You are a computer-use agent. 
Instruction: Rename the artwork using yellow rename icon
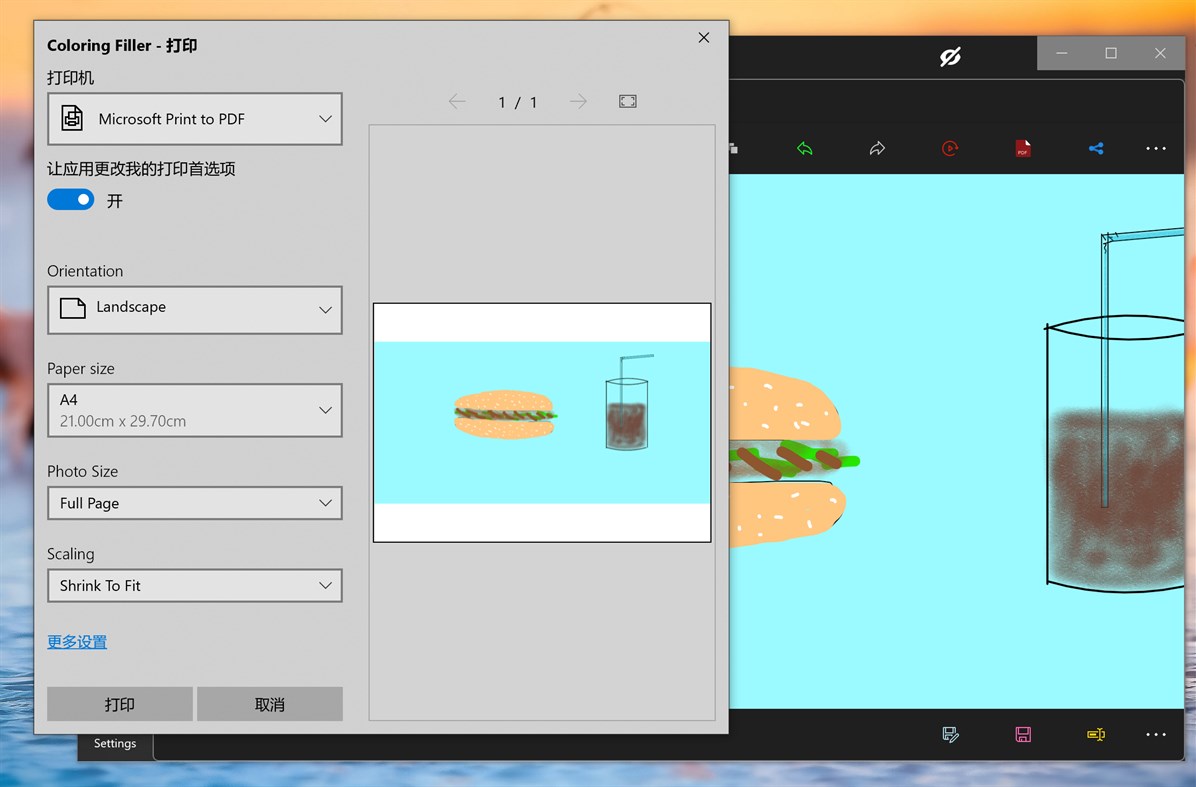(x=1096, y=734)
